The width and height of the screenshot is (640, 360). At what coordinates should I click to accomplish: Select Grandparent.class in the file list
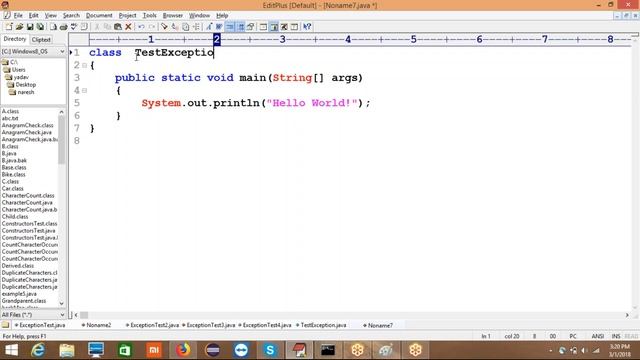click(24, 301)
